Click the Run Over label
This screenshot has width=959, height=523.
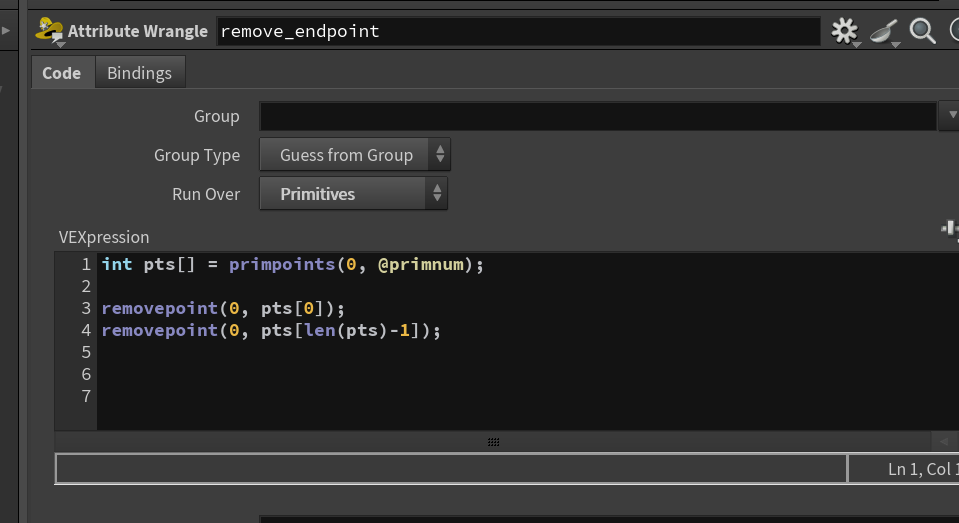point(206,195)
